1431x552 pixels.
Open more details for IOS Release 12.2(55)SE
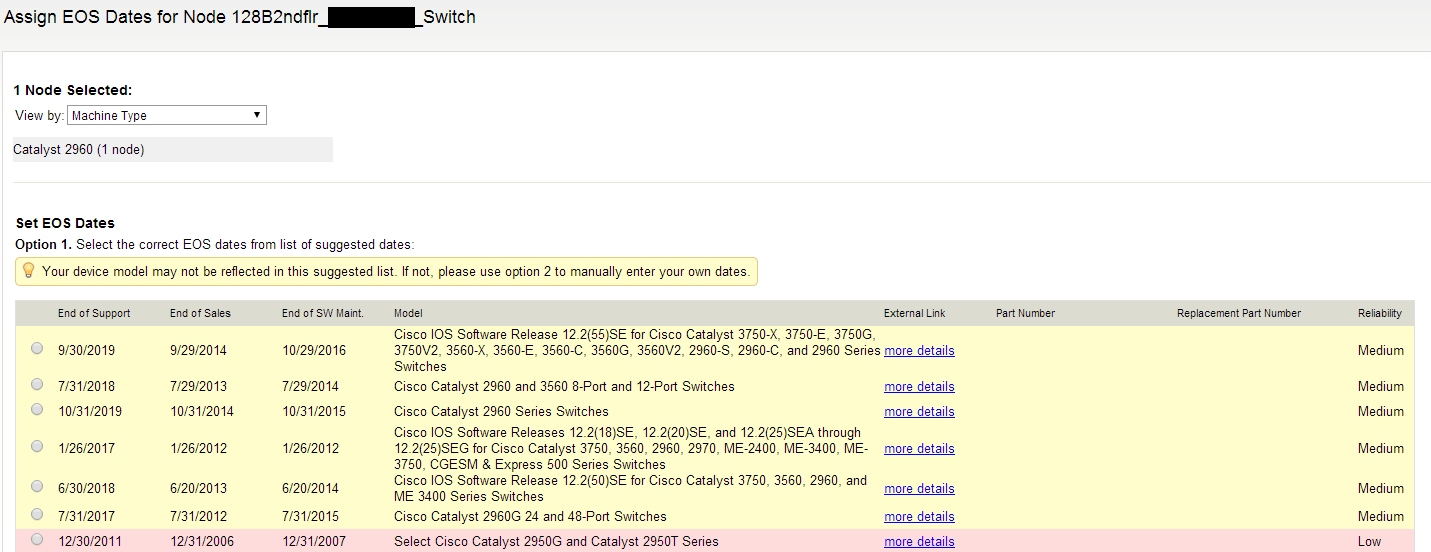tap(919, 351)
